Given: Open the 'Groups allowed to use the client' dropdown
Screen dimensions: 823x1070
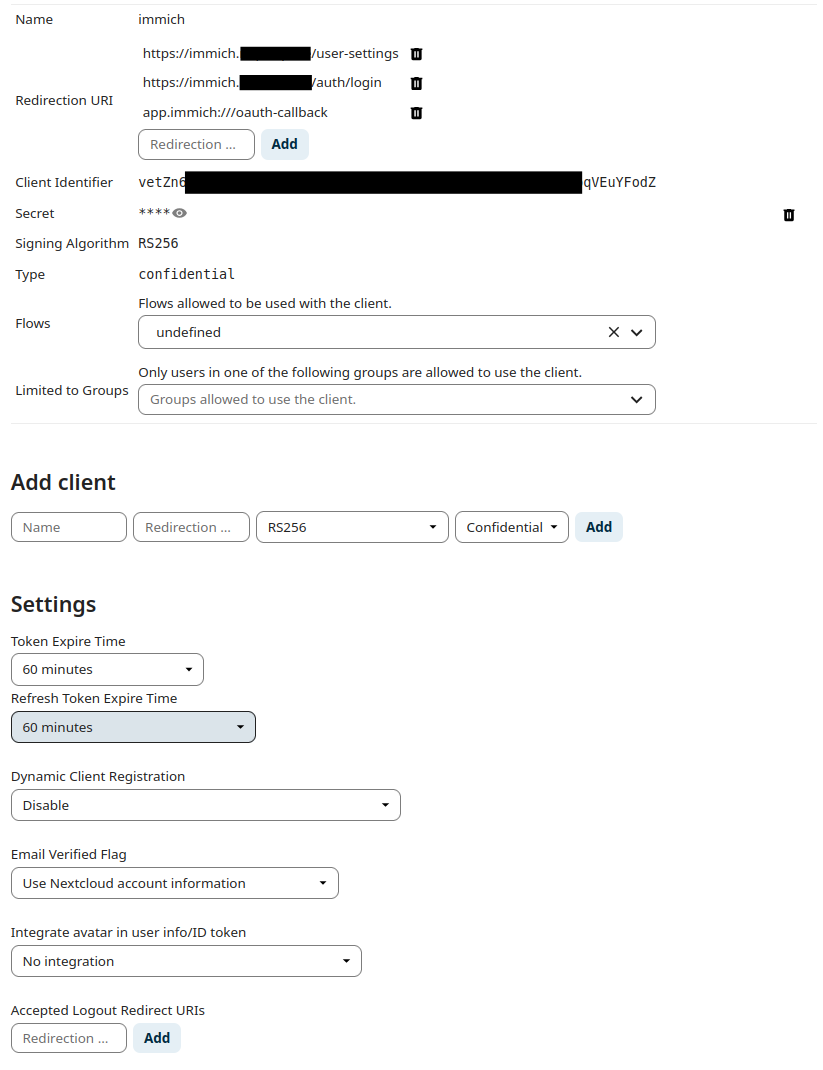Looking at the screenshot, I should coord(636,398).
